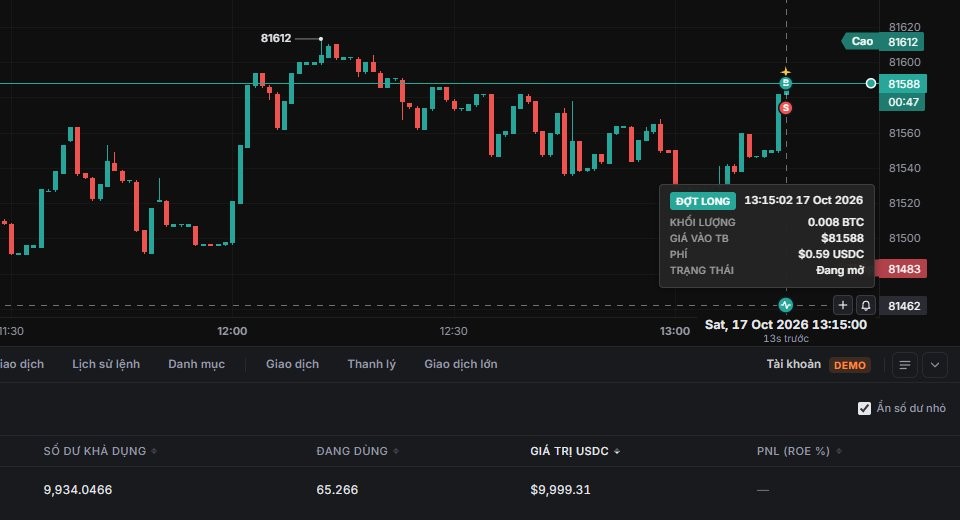Click the plus icon on the price axis

tap(842, 305)
